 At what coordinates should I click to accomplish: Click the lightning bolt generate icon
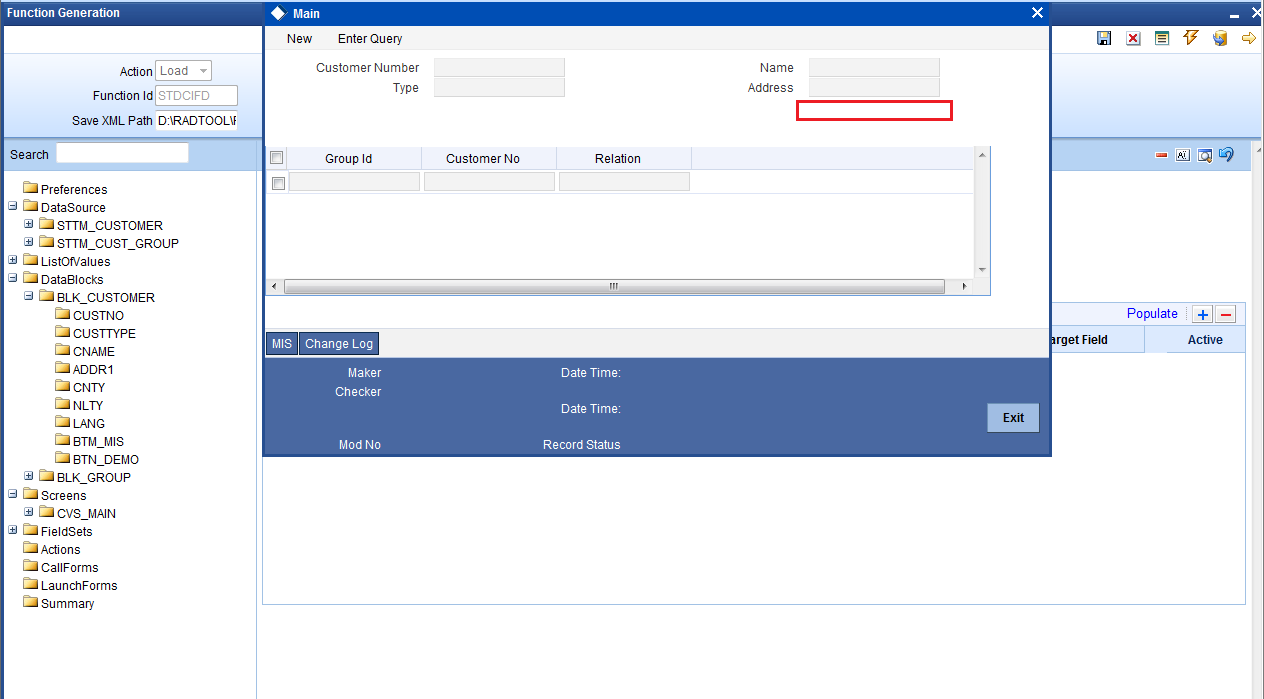coord(1191,38)
